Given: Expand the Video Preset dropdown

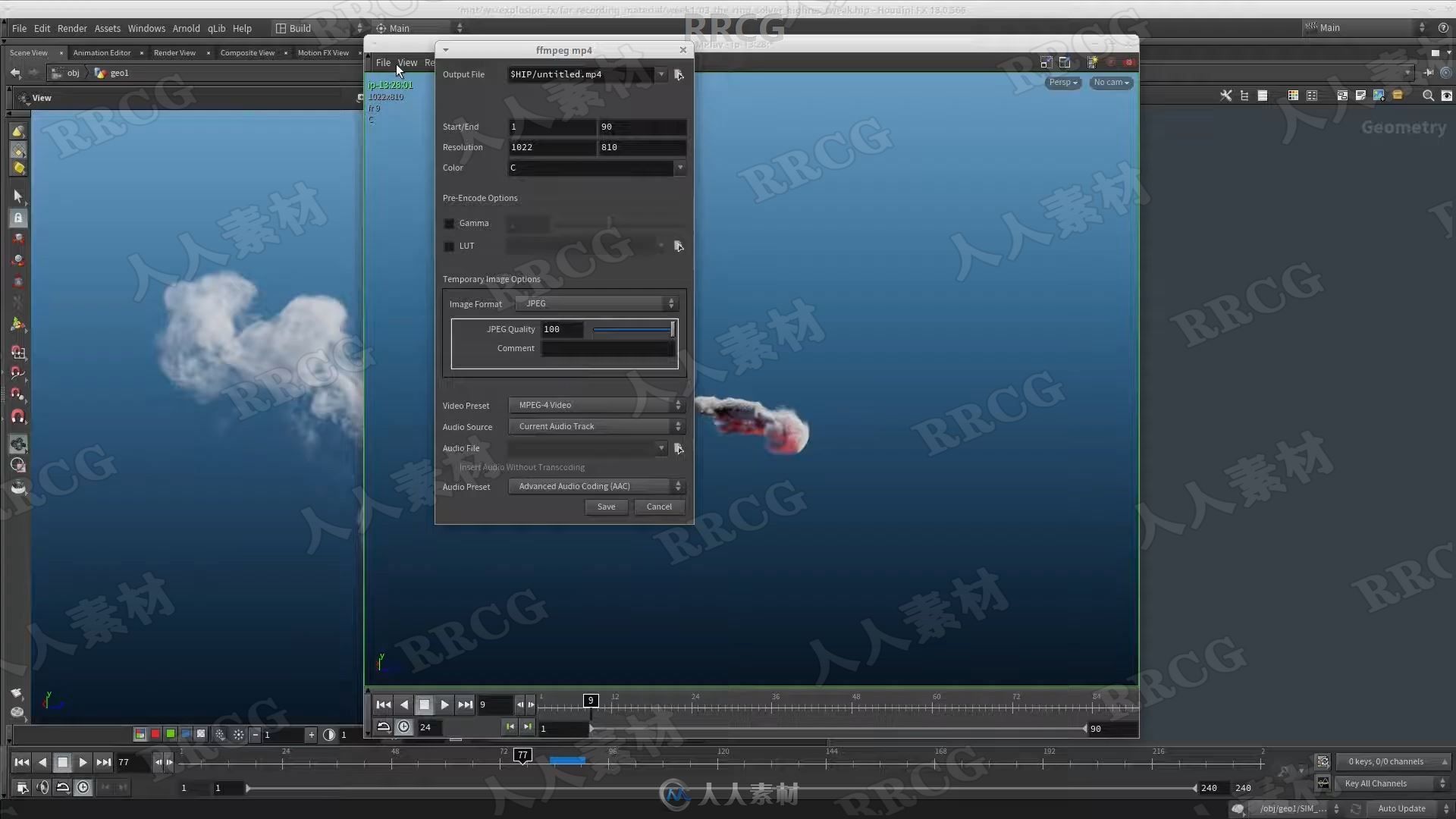Looking at the screenshot, I should (x=679, y=405).
